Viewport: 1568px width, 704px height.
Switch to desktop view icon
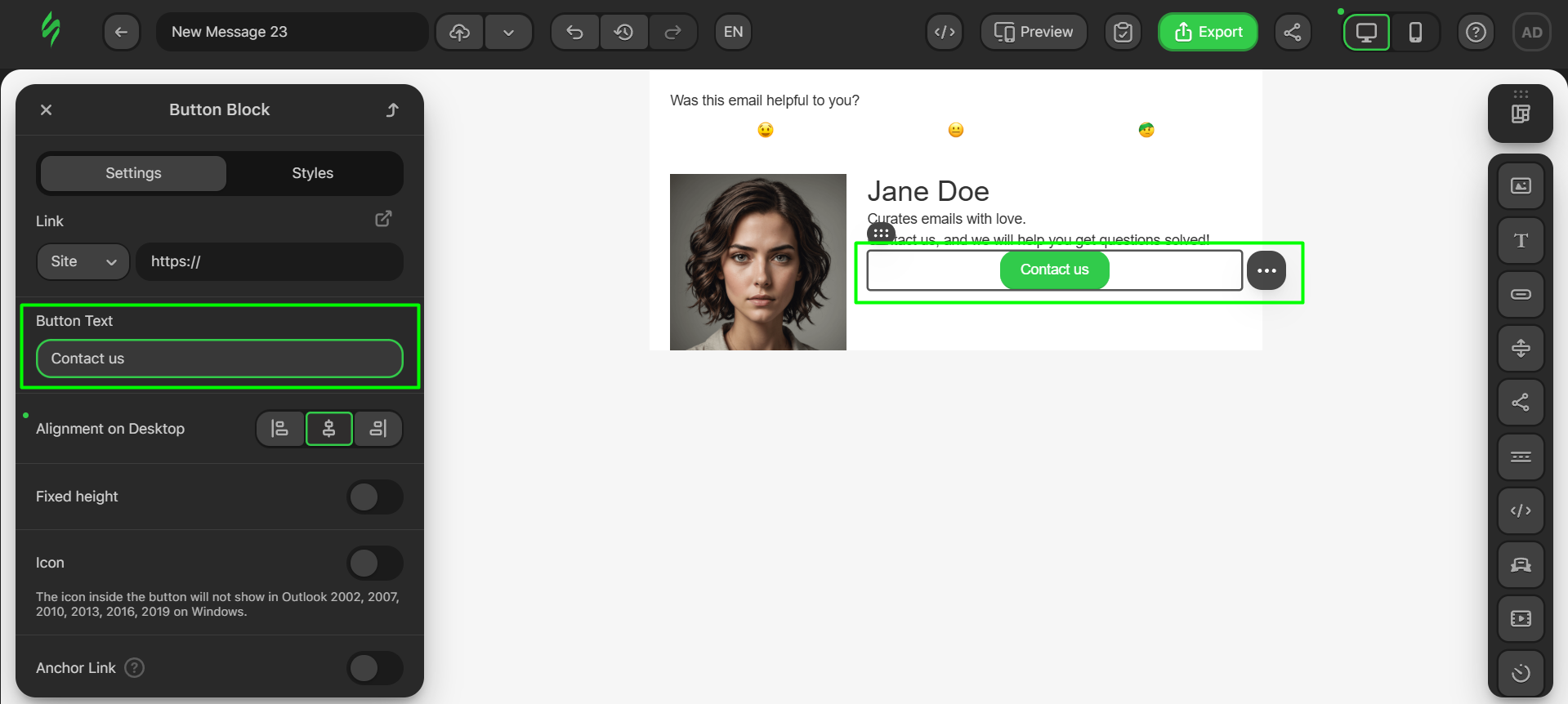pos(1367,32)
